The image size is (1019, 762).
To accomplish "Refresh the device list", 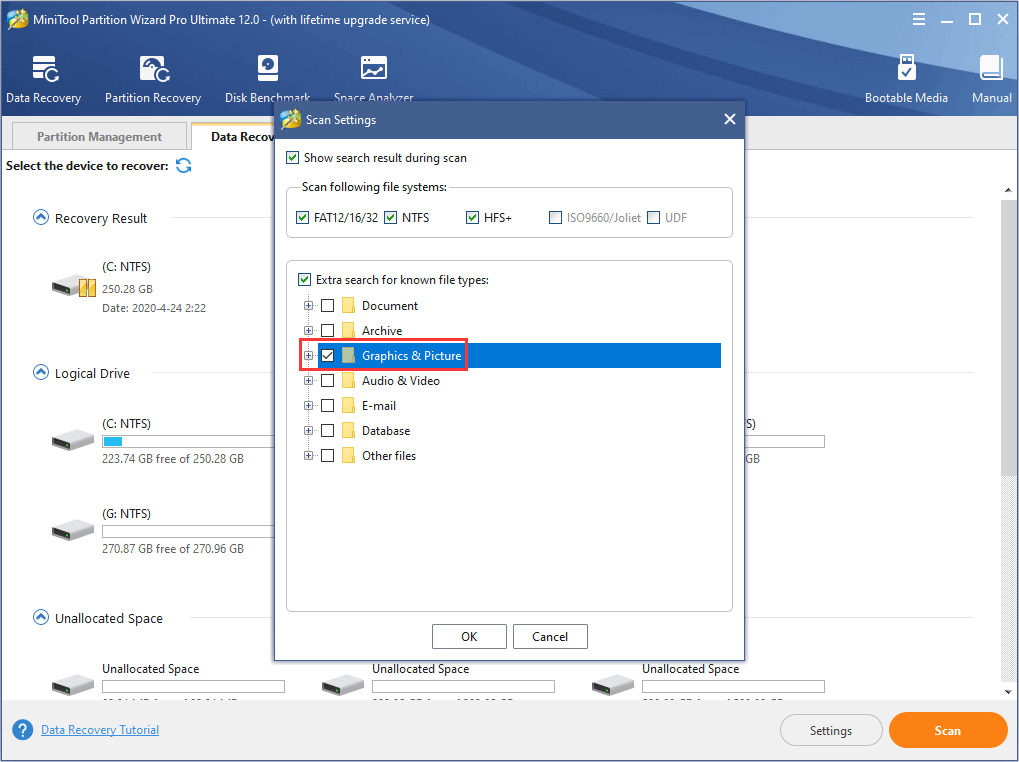I will 184,166.
